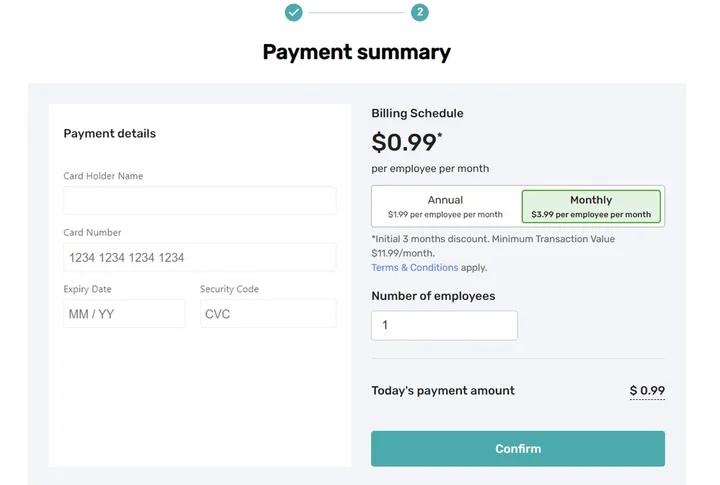Choose the Annual billing option
The height and width of the screenshot is (485, 720).
446,206
